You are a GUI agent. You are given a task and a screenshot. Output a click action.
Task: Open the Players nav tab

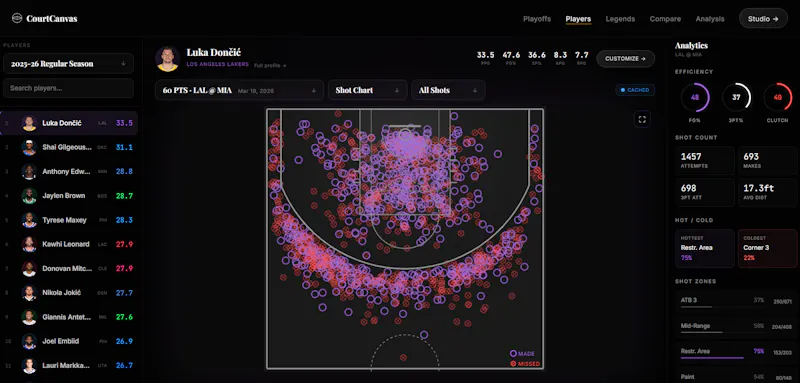click(578, 19)
